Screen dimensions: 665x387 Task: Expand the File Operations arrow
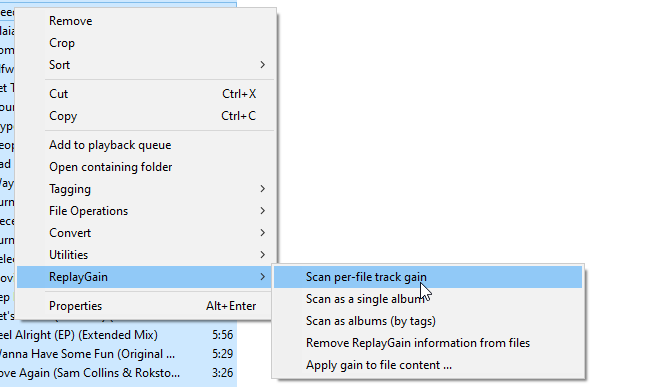coord(263,211)
